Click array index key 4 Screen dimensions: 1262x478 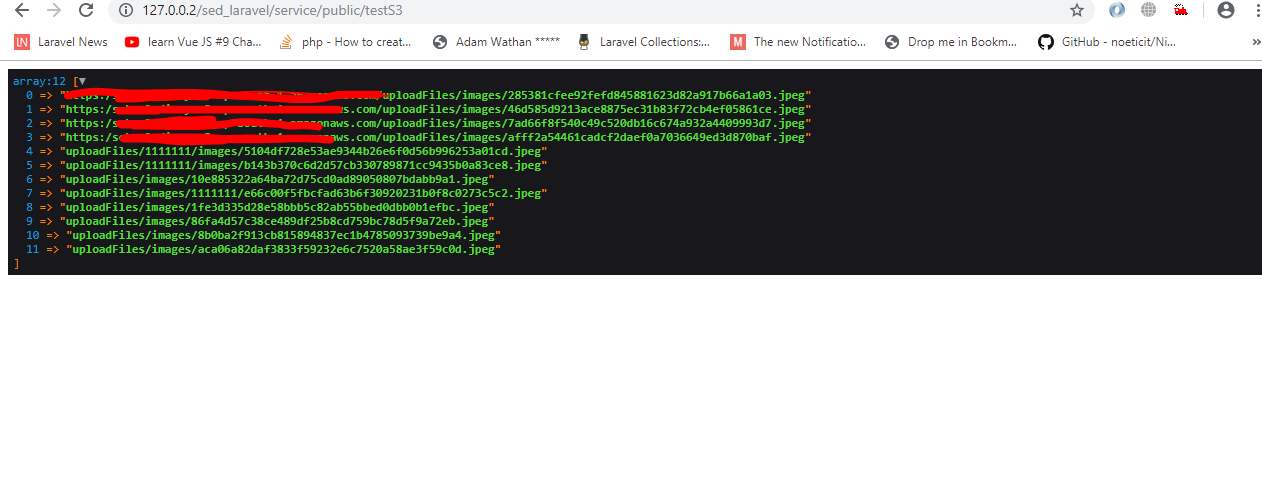pos(30,151)
